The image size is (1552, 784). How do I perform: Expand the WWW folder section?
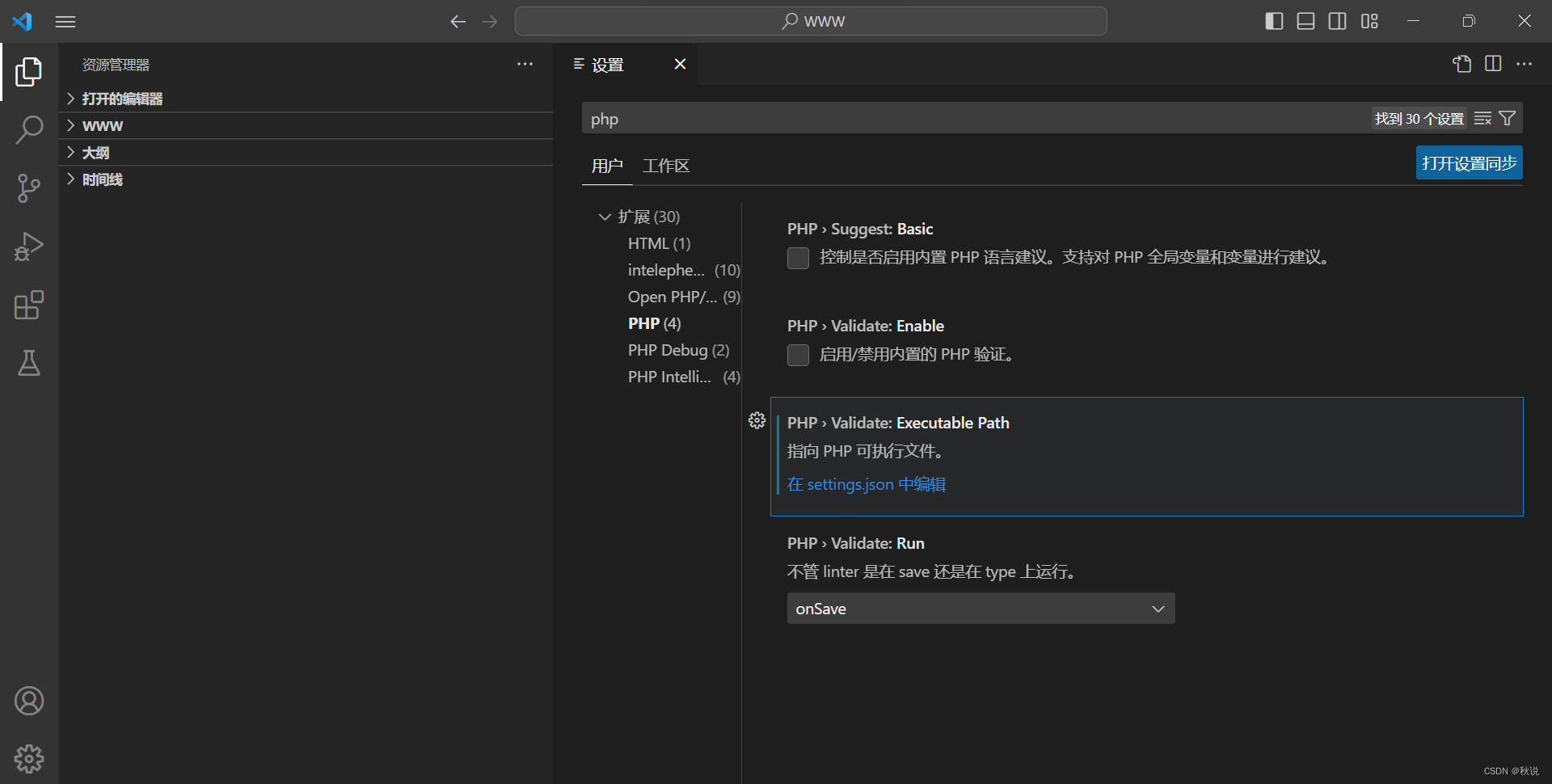pos(306,125)
